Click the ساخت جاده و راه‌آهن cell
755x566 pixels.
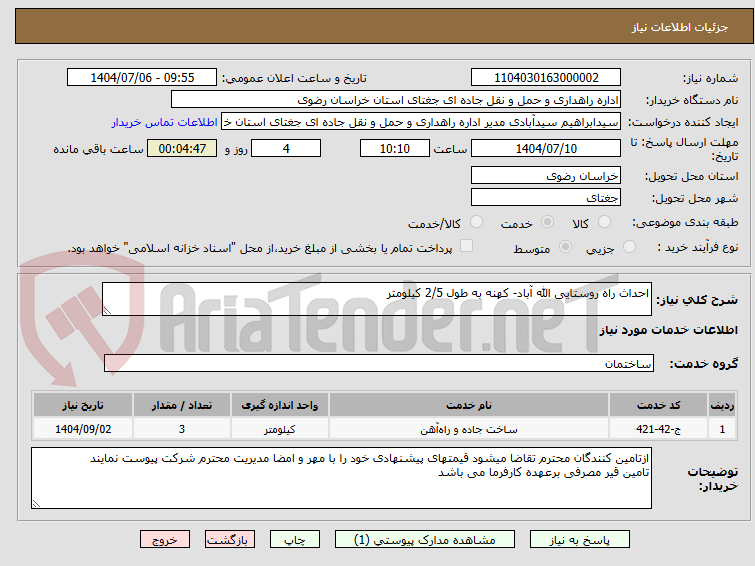[x=469, y=429]
